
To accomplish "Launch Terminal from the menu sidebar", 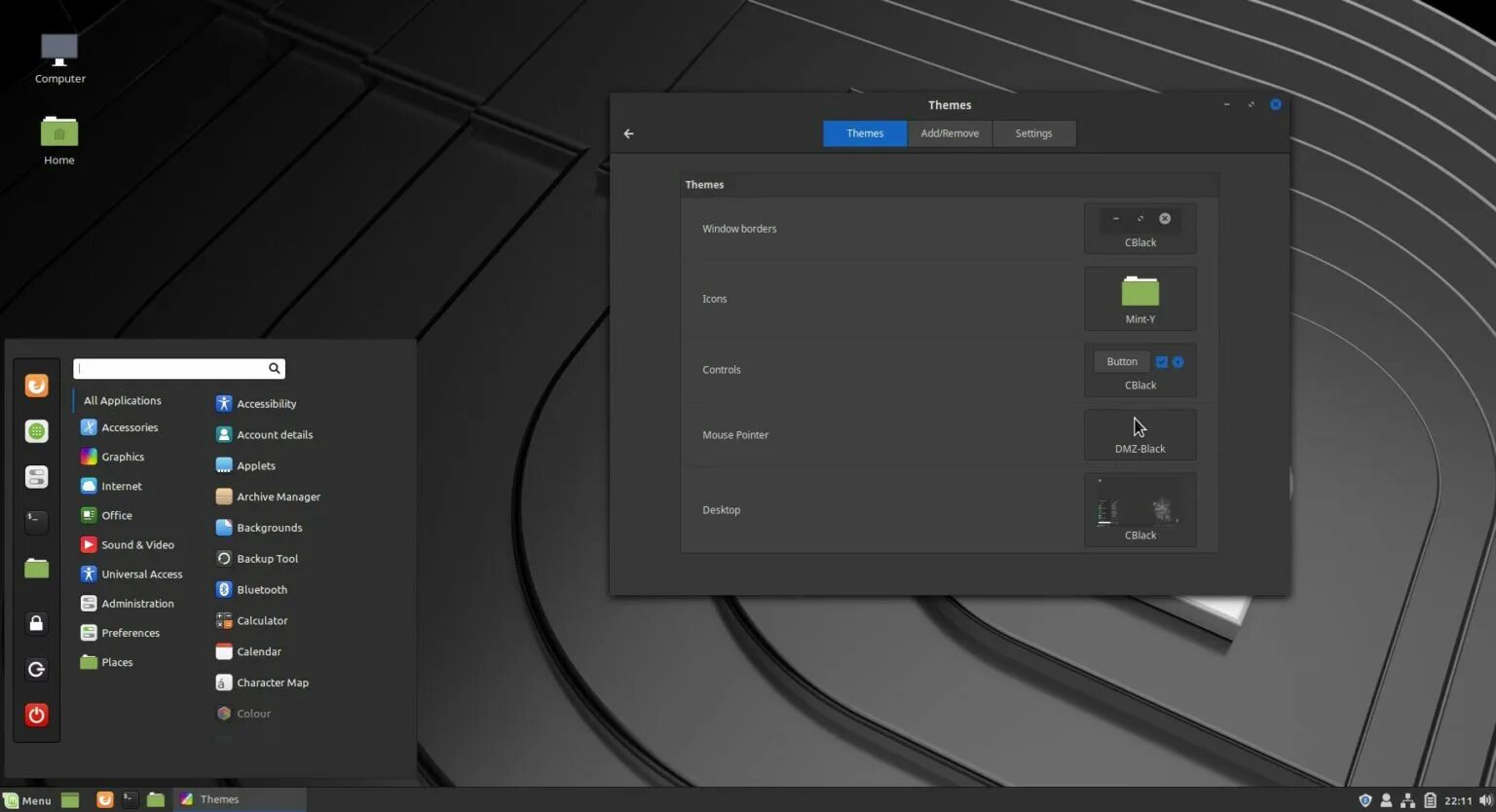I will click(36, 521).
